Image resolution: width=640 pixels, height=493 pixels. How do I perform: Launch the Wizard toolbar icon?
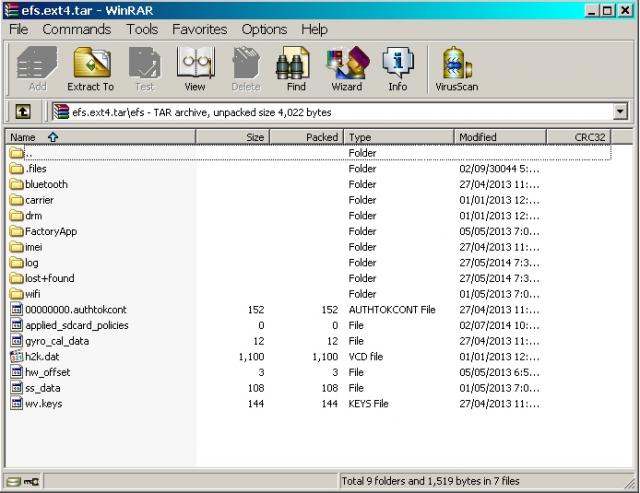346,68
